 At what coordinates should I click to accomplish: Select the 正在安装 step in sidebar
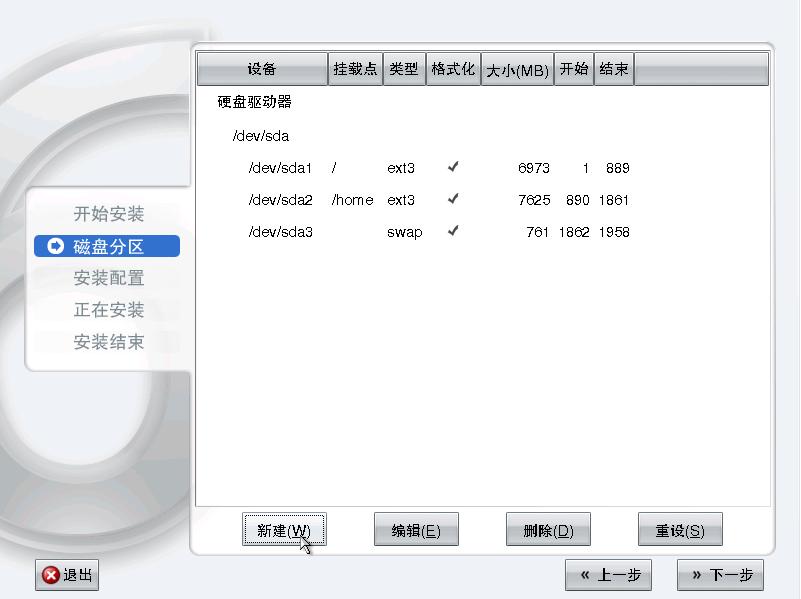(108, 310)
